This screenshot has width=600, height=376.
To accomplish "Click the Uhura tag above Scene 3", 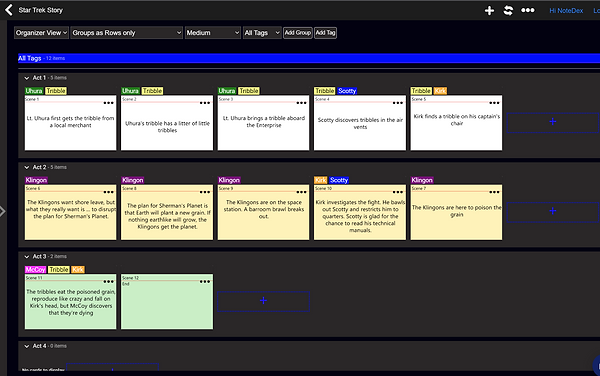I will (227, 91).
